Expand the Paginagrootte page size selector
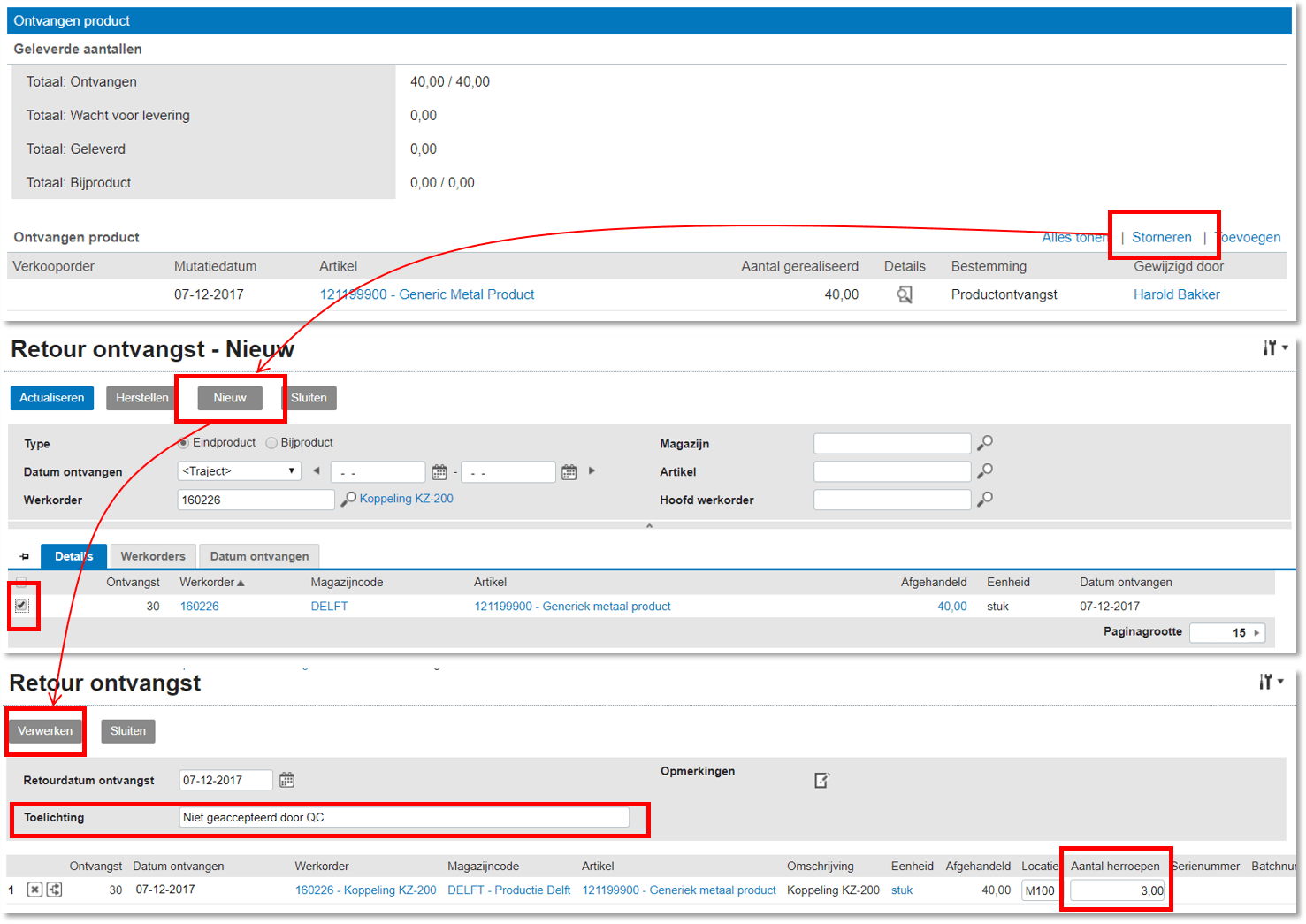The image size is (1306, 924). pos(1256,632)
